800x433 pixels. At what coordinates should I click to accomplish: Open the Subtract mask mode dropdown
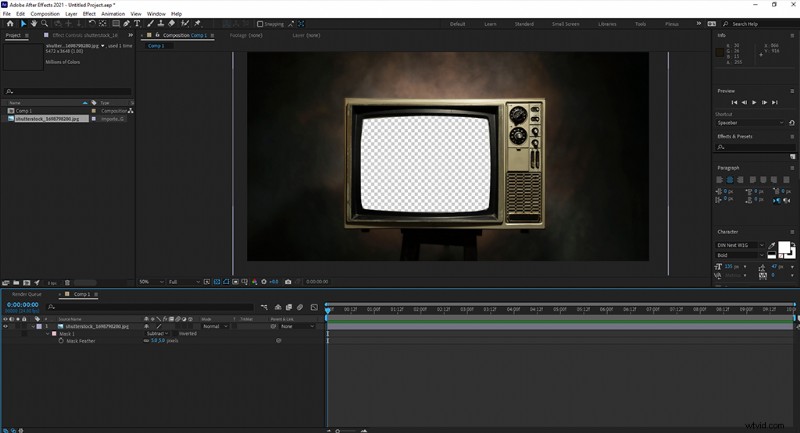tap(157, 334)
